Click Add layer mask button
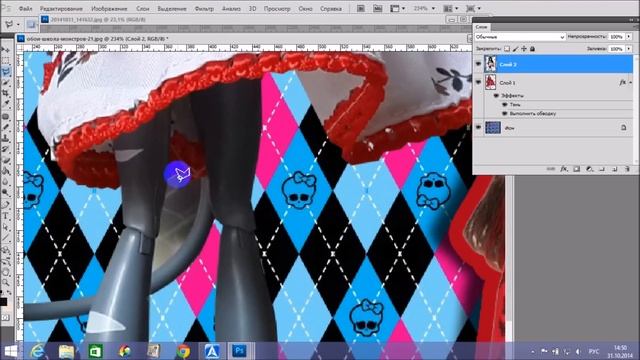The height and width of the screenshot is (360, 640). click(x=576, y=169)
